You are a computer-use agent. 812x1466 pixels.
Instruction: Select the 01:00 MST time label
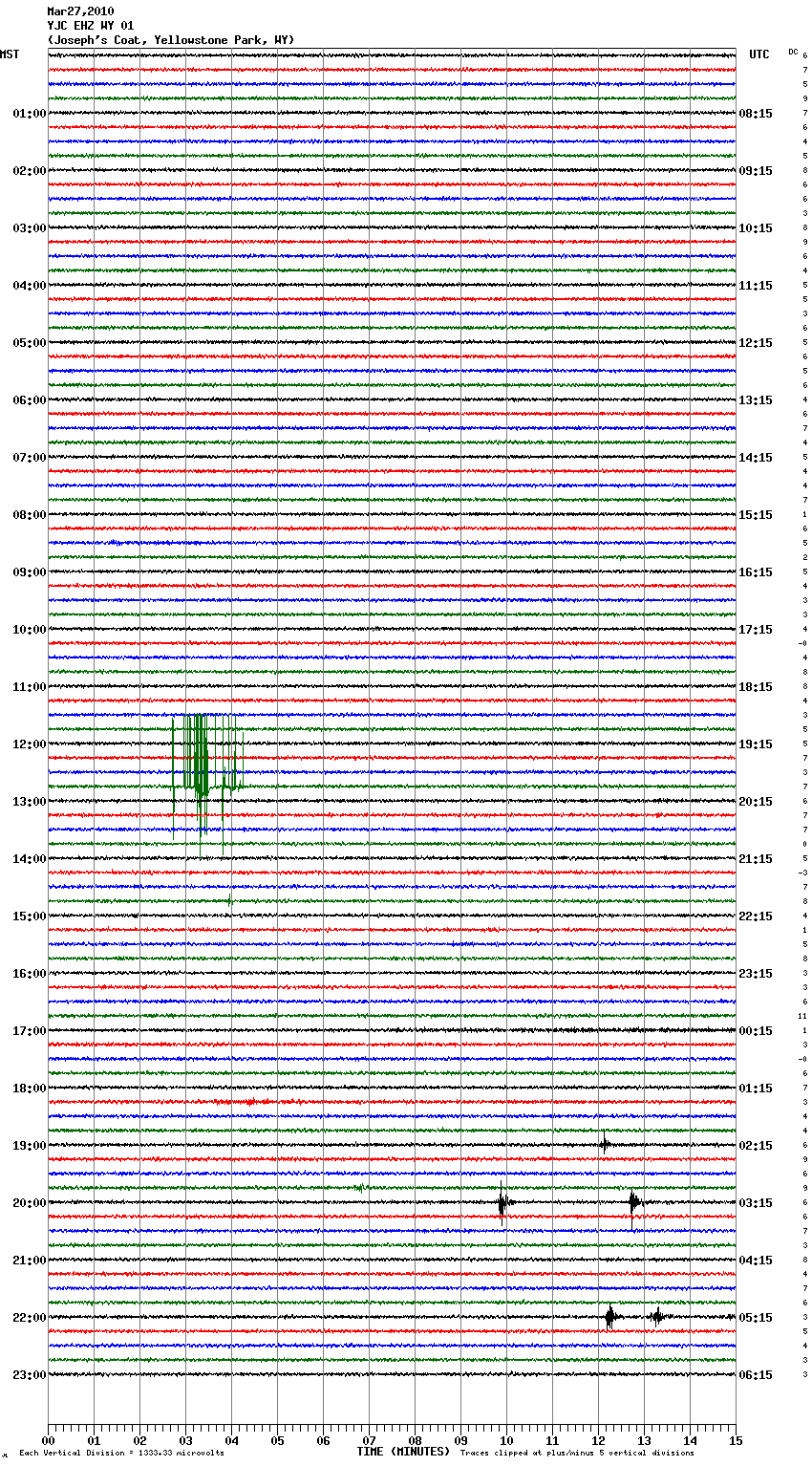point(30,114)
